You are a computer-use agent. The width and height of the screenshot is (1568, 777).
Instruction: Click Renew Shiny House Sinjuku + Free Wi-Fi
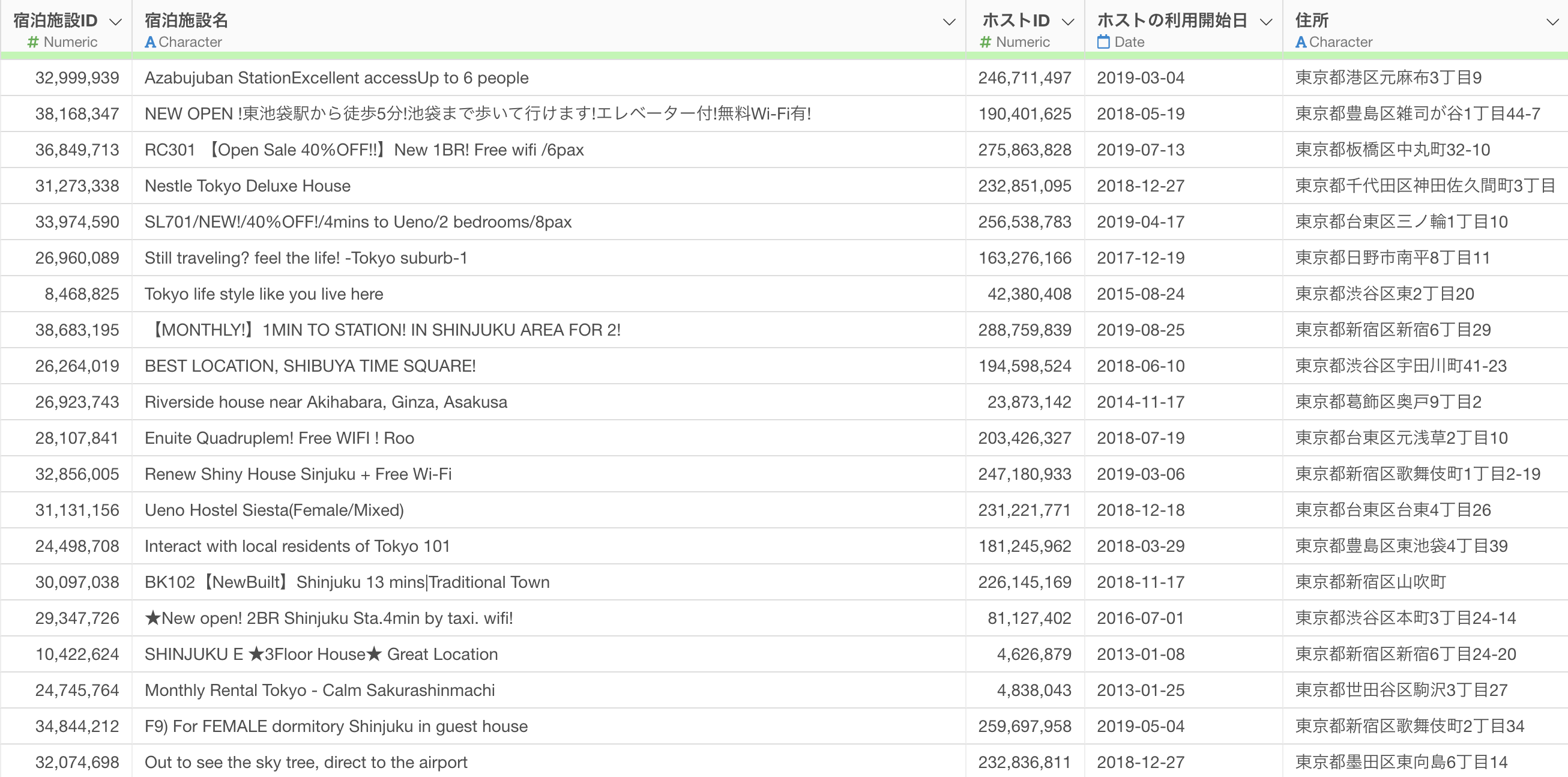point(298,474)
